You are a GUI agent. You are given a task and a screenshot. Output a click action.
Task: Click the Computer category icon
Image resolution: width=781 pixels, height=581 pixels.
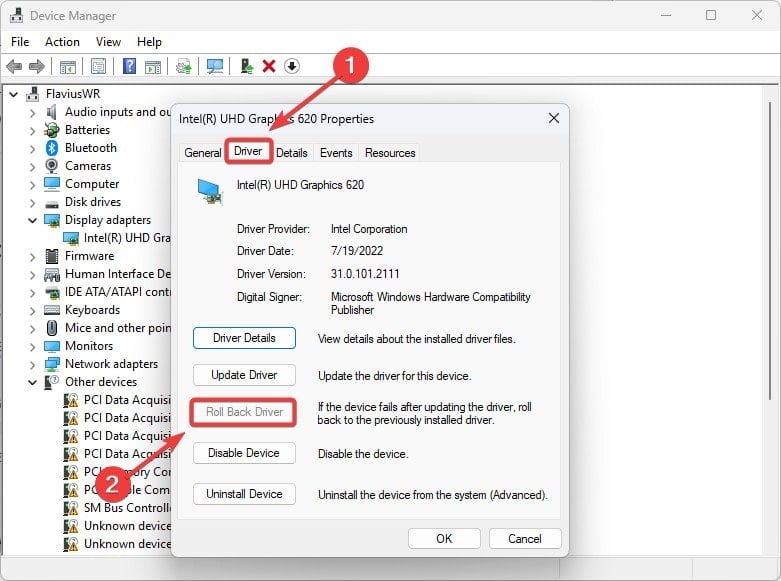(x=52, y=184)
